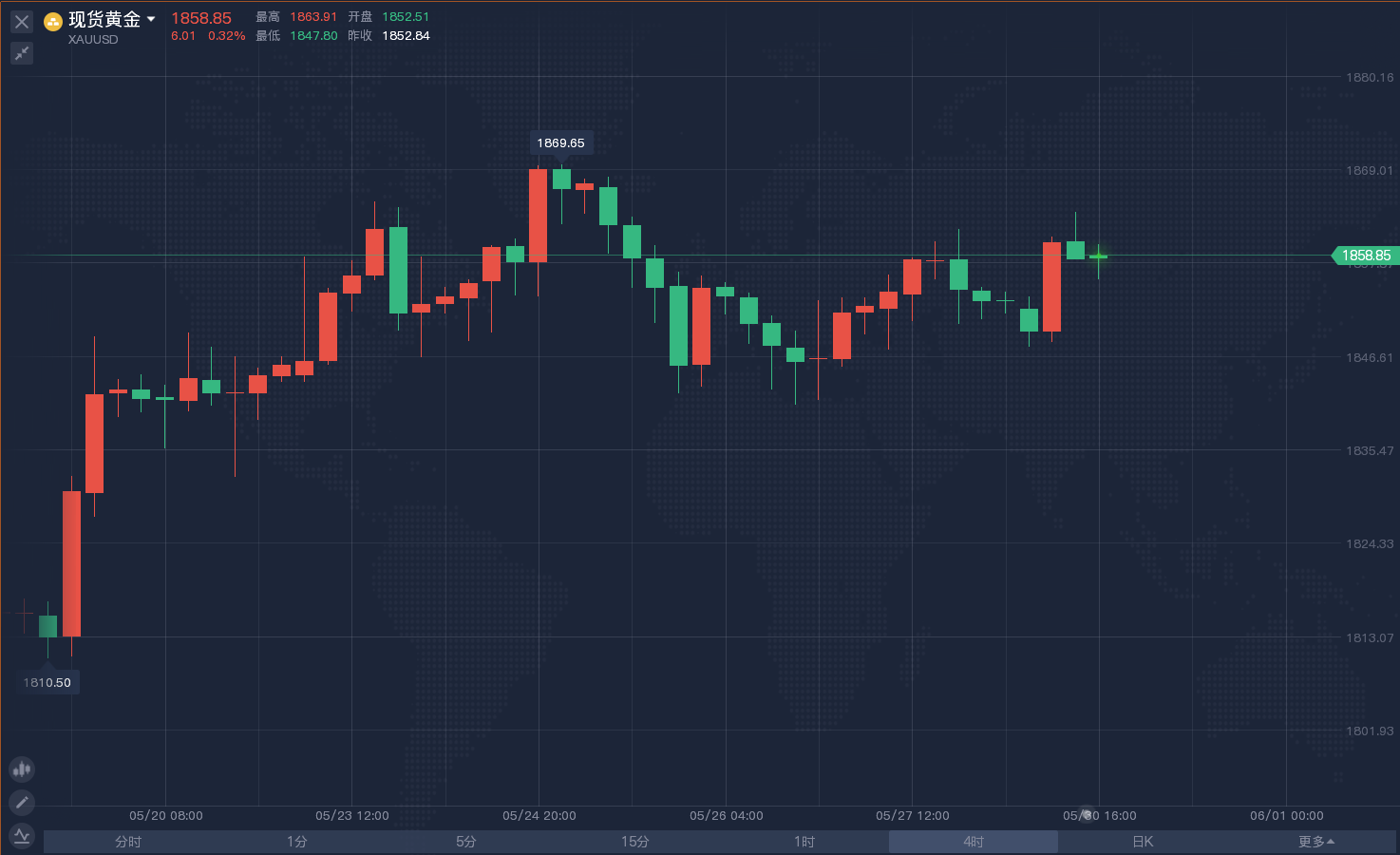Click the 0.32% percent change

[x=227, y=36]
